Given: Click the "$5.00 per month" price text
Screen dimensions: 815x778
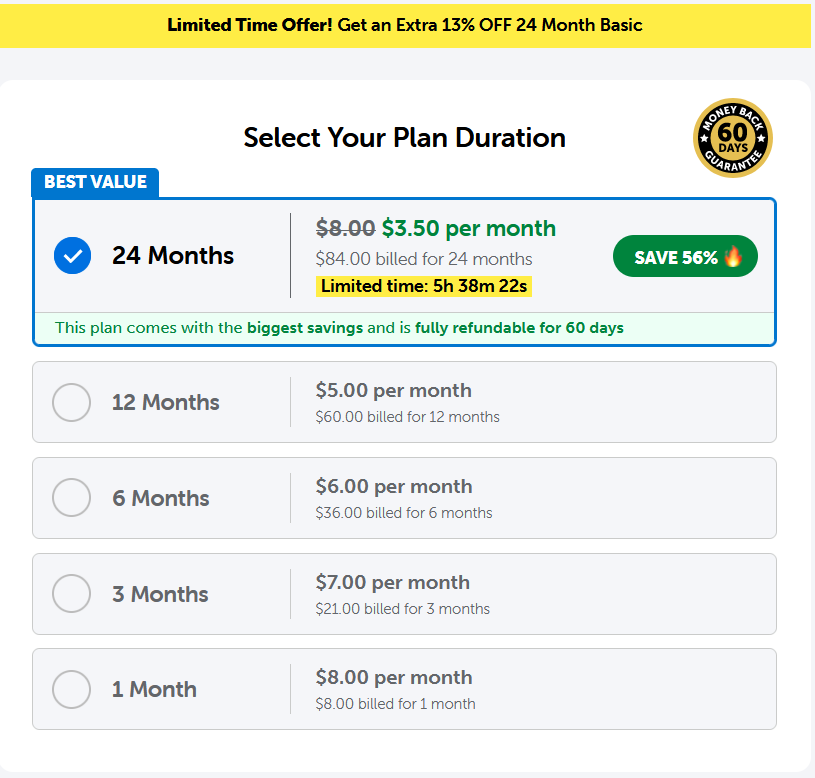Looking at the screenshot, I should [x=393, y=390].
